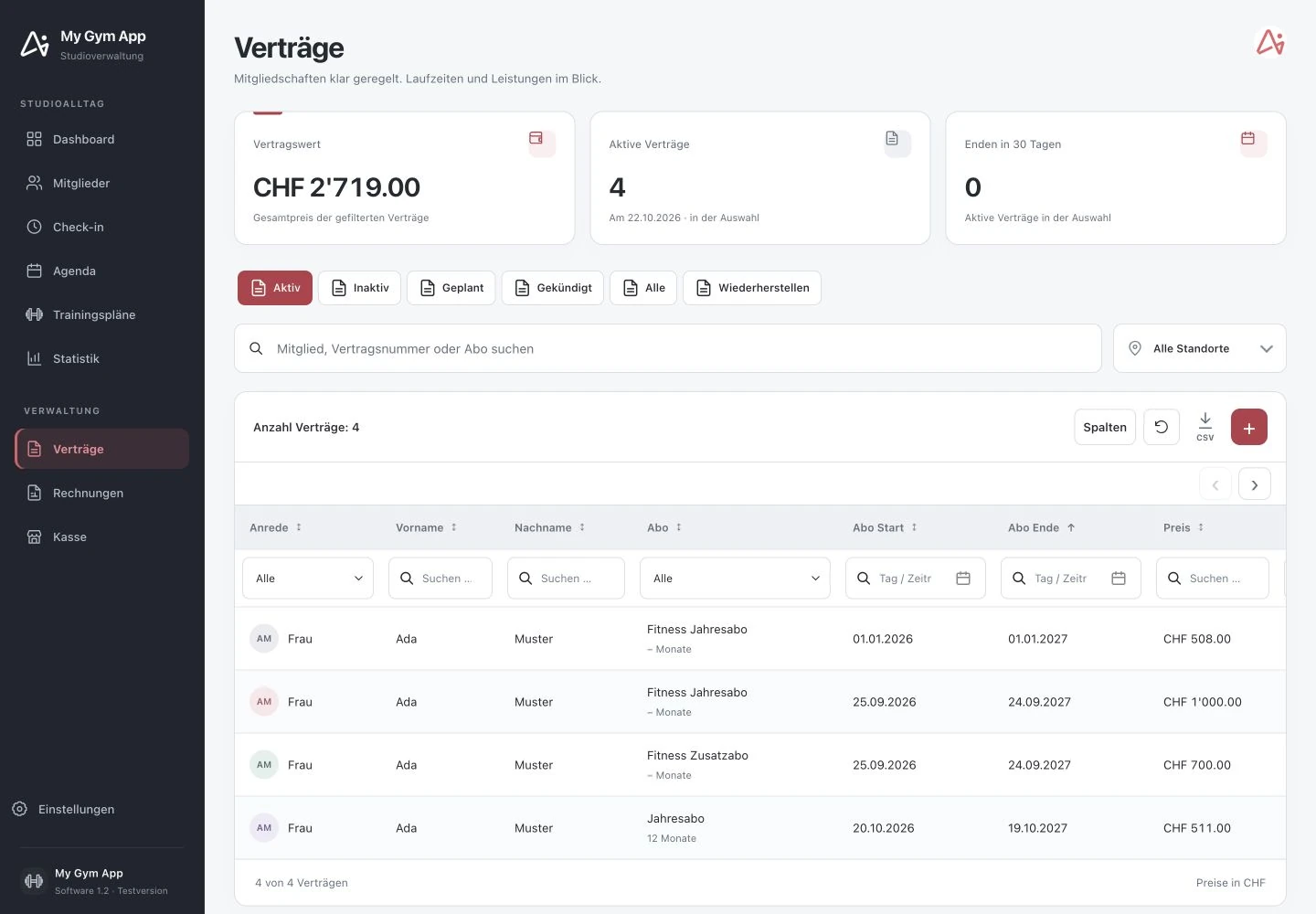This screenshot has width=1316, height=914.
Task: Open the Wiederherstellen tab
Action: point(752,288)
